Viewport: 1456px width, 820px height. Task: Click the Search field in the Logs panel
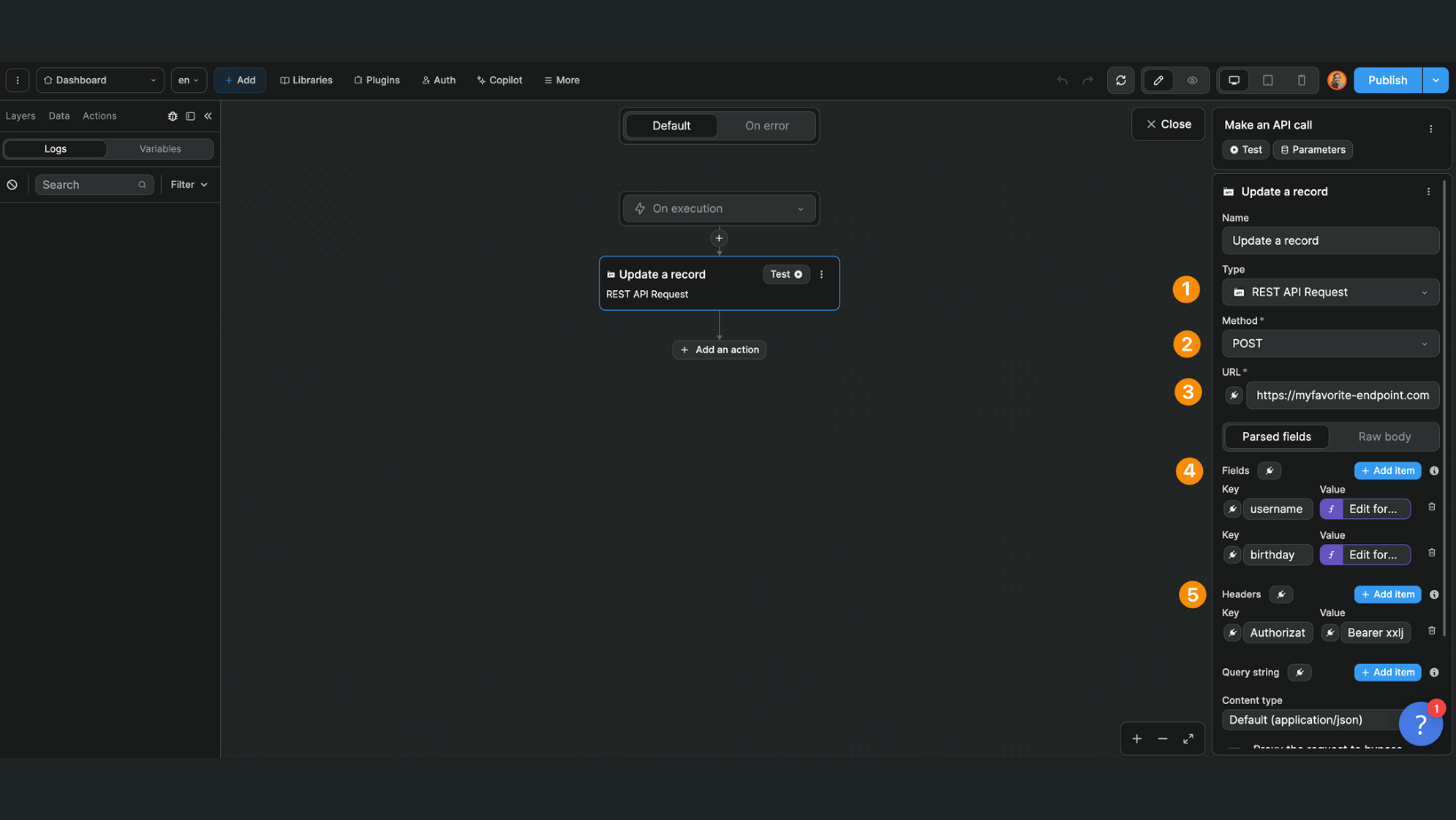click(89, 184)
